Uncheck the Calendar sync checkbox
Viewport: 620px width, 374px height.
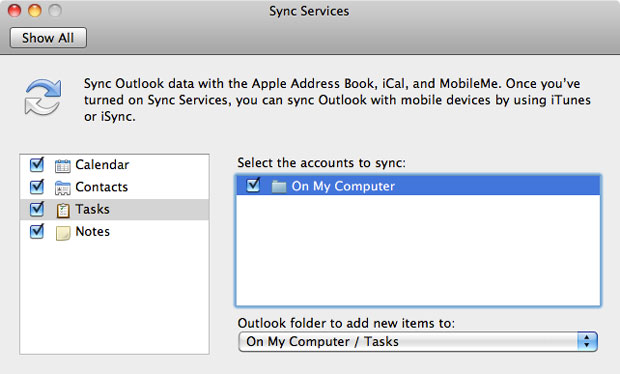tap(37, 164)
